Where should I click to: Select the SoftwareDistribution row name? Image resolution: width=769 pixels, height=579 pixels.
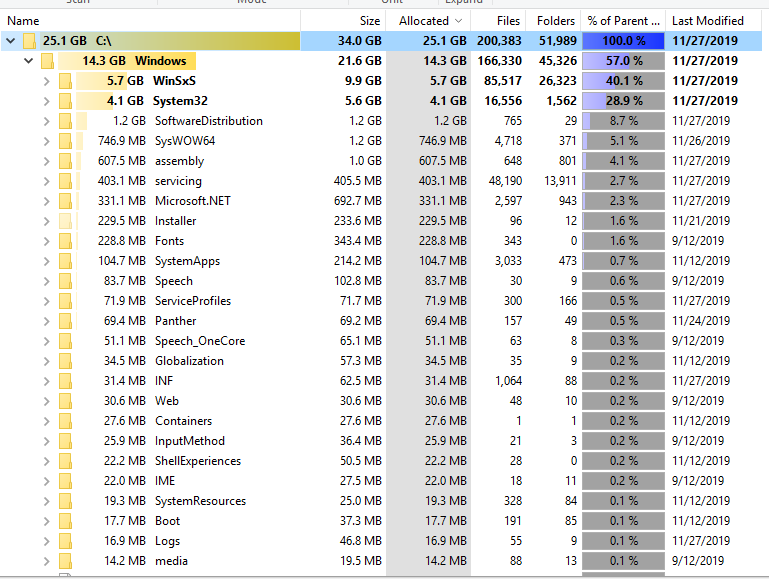tap(208, 121)
